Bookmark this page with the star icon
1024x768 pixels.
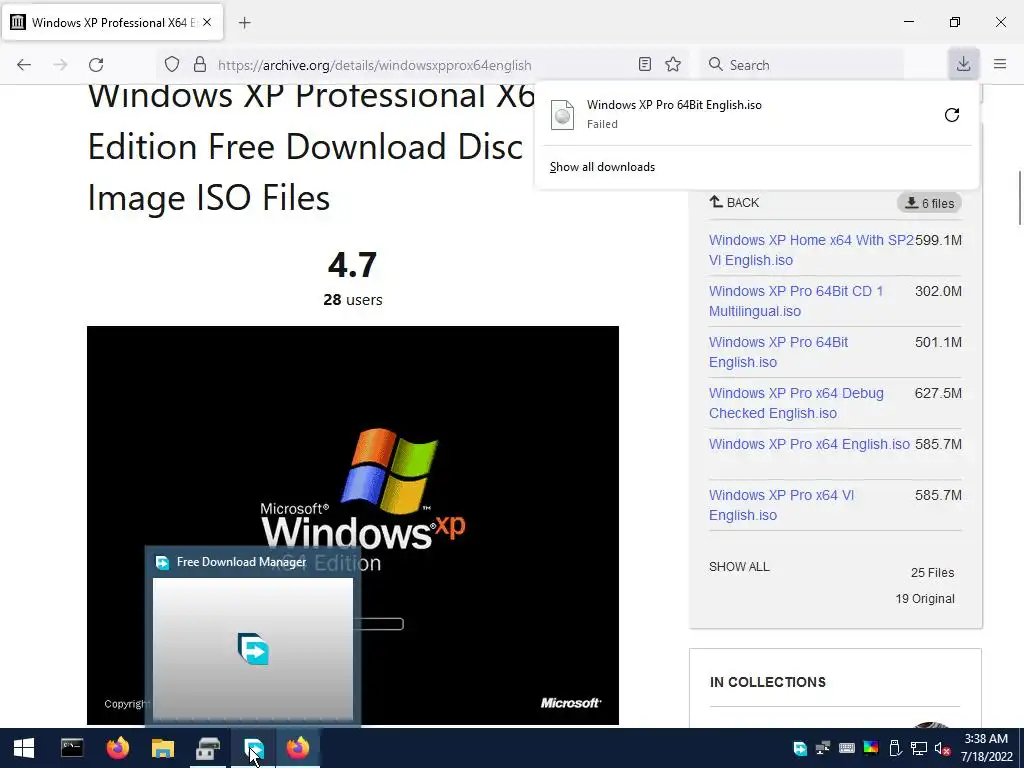673,64
